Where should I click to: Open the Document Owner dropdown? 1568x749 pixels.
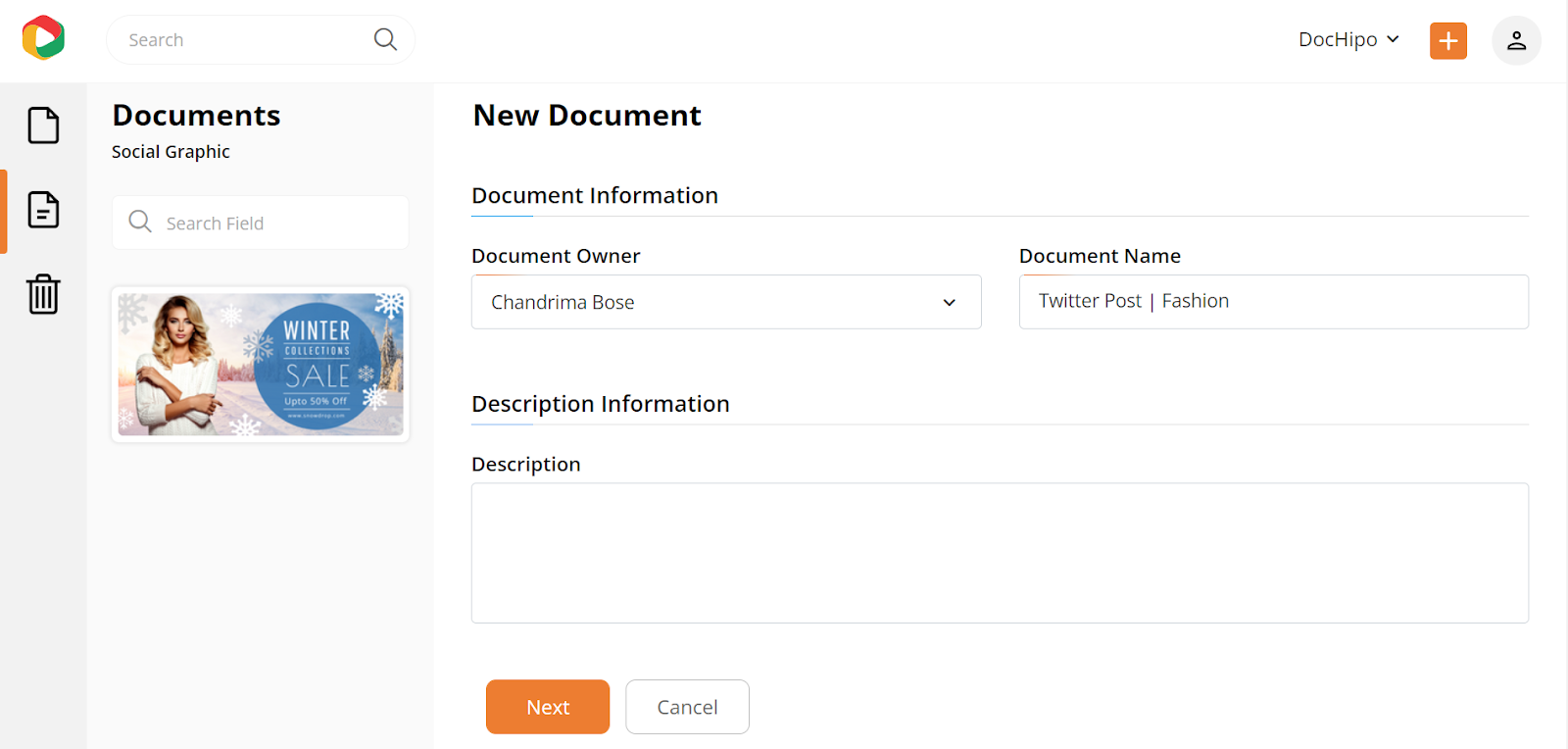[x=726, y=302]
